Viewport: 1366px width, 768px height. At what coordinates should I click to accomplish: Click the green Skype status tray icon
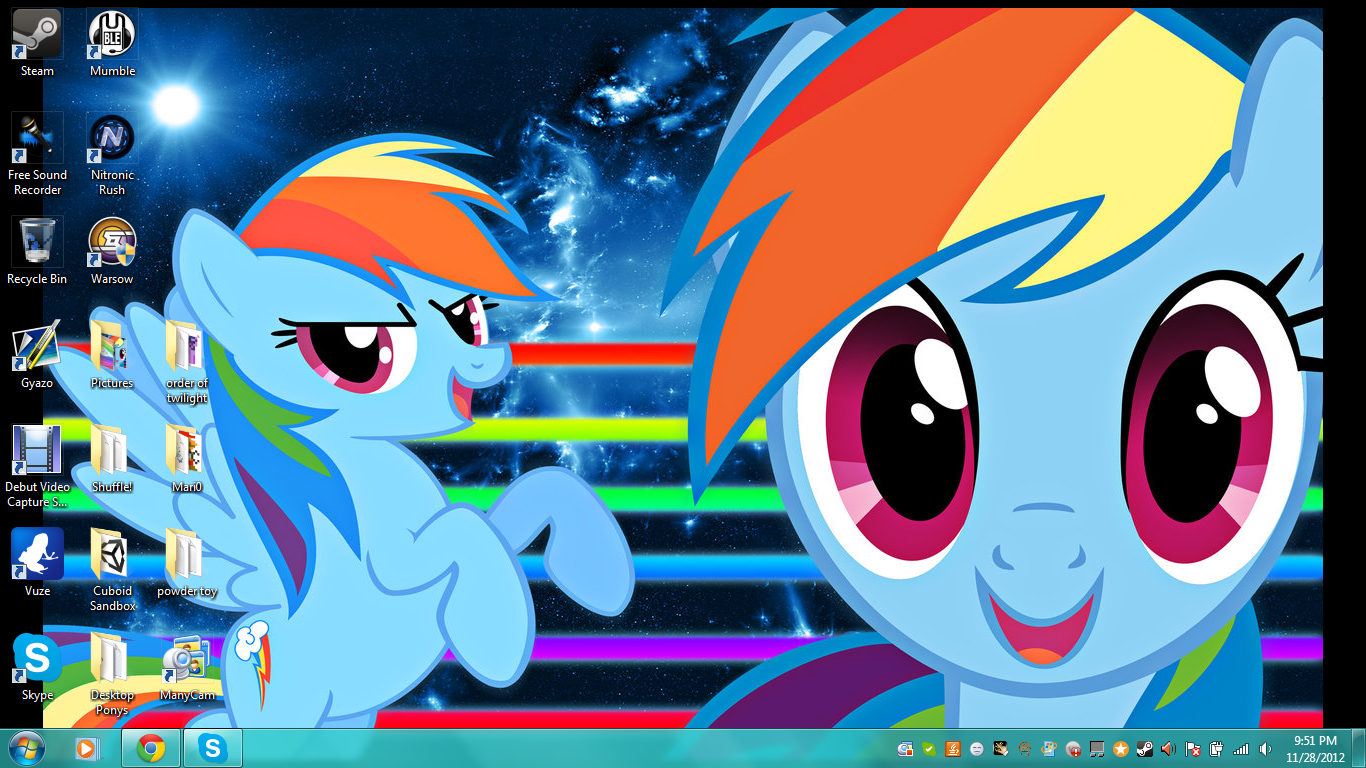click(929, 749)
